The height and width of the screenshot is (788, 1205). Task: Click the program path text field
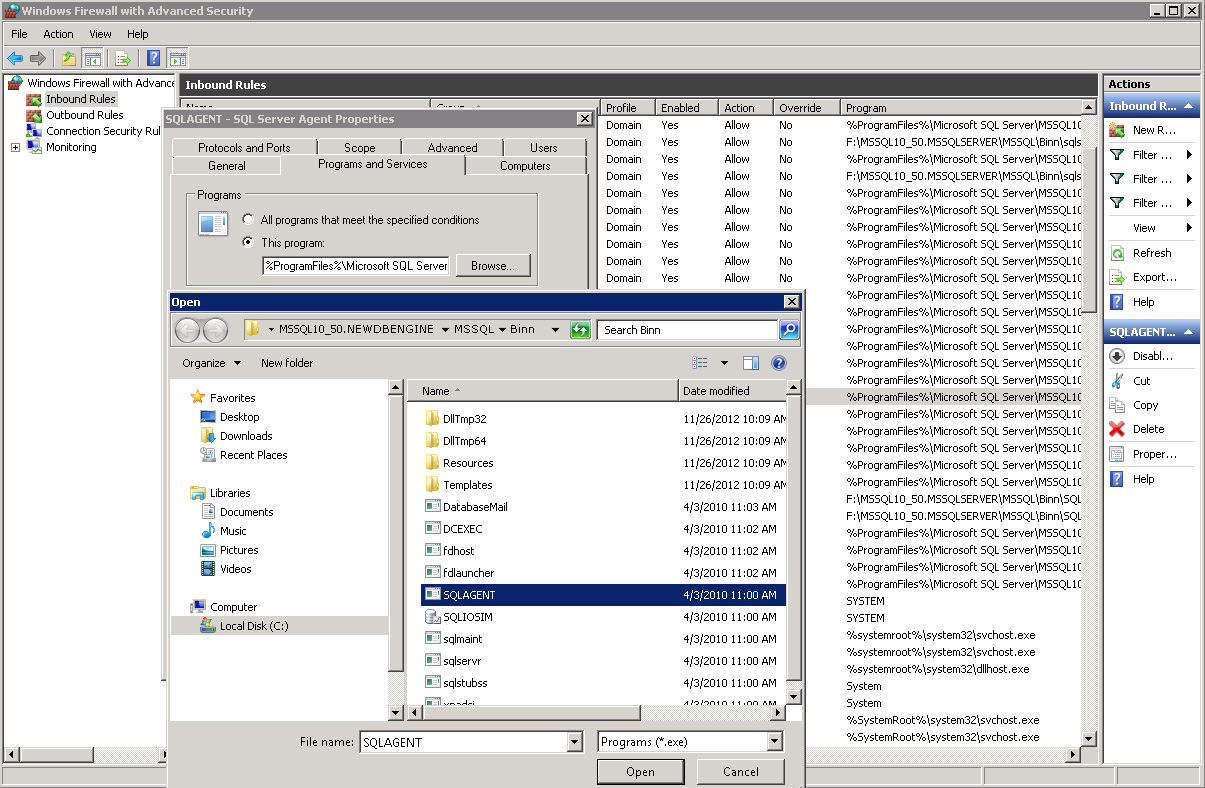(x=357, y=266)
